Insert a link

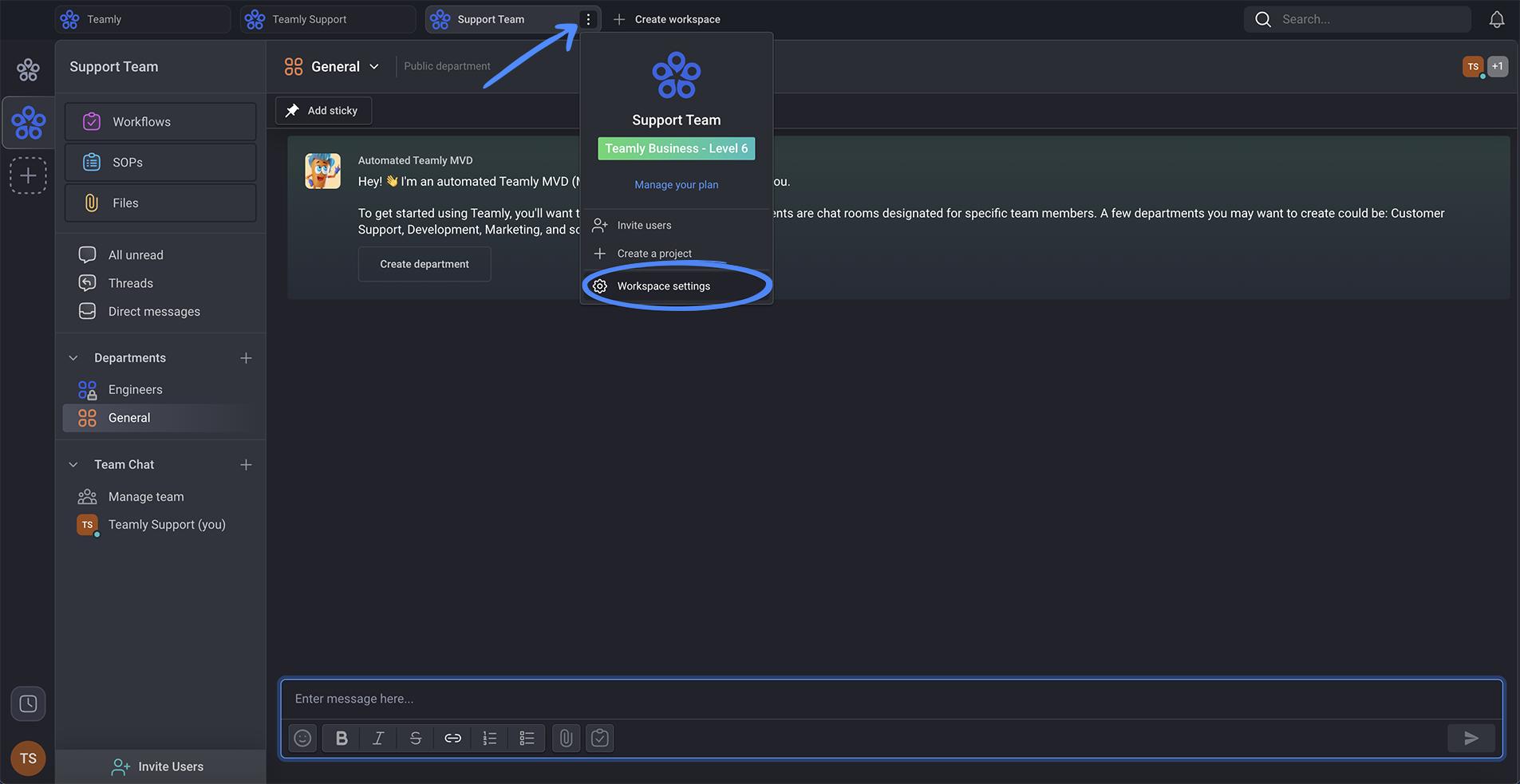(x=452, y=739)
